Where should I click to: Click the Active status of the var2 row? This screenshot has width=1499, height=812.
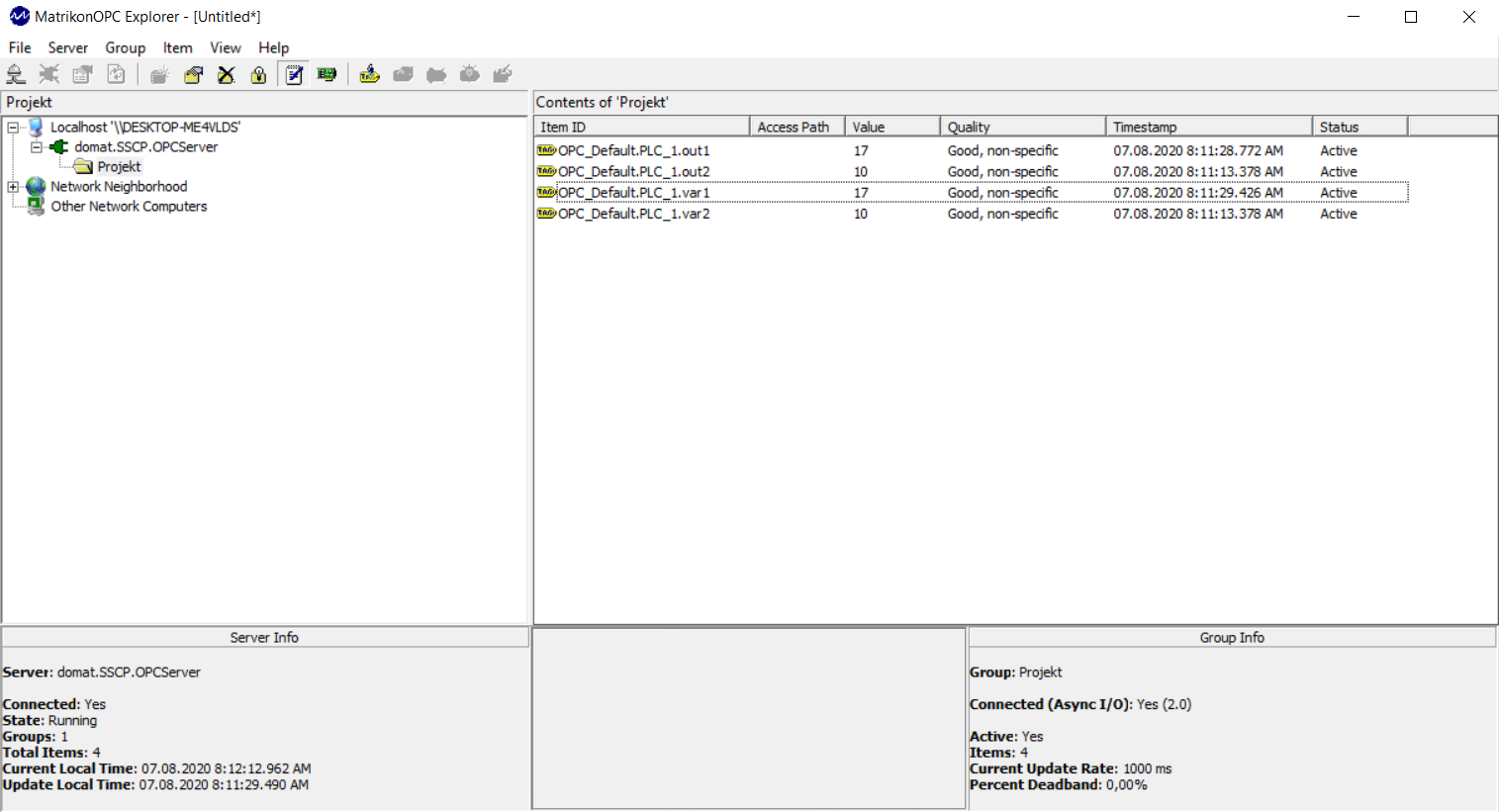tap(1339, 214)
